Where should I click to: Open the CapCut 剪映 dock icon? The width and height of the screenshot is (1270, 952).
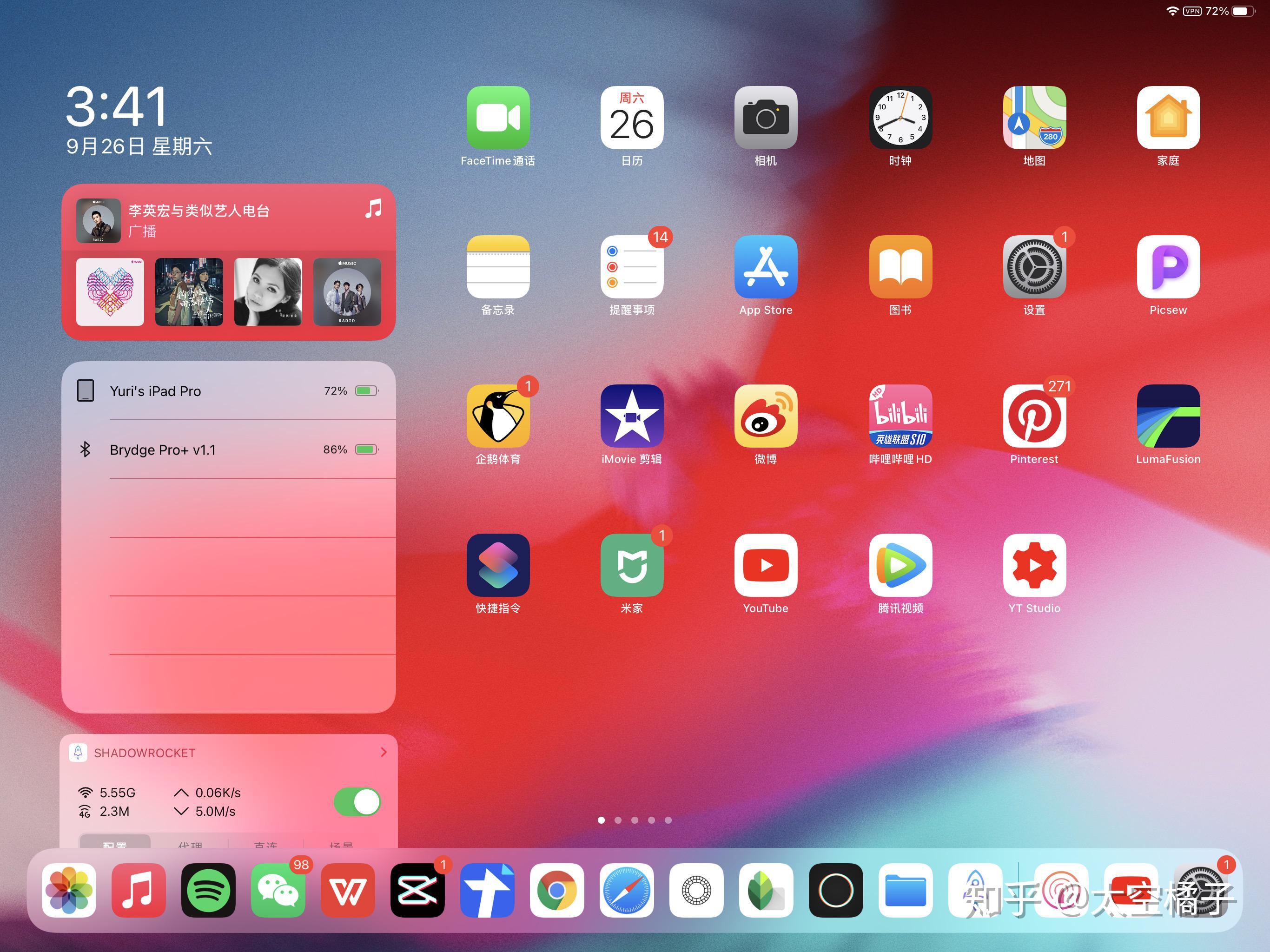[x=417, y=890]
